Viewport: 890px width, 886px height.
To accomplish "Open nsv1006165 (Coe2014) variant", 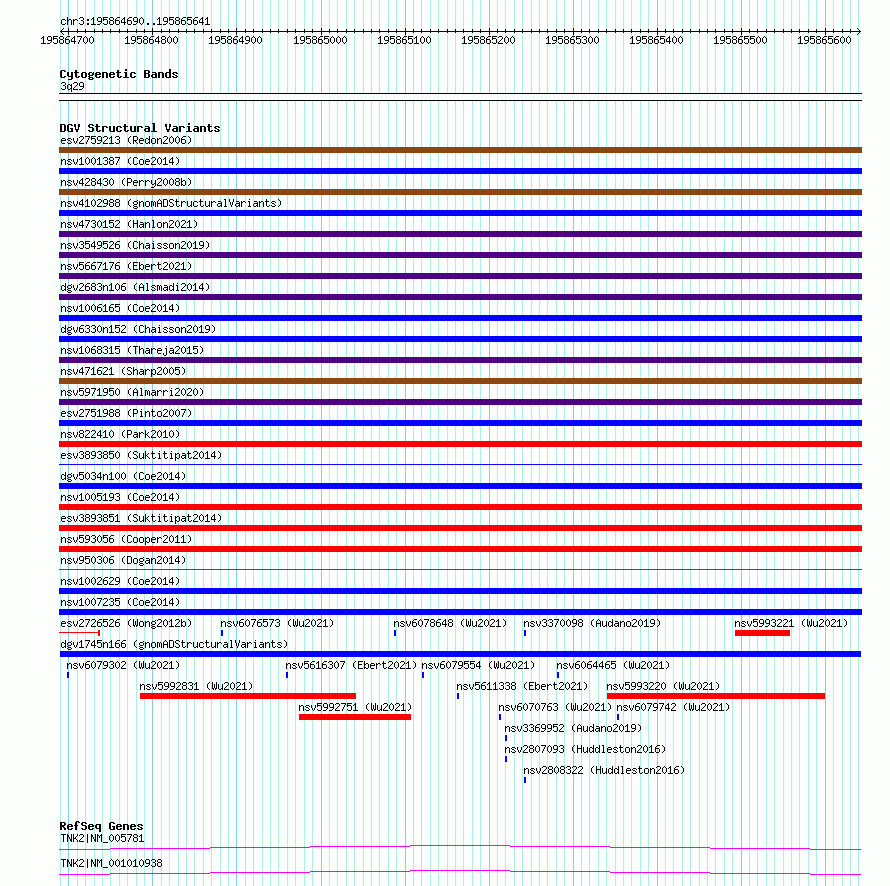I will click(x=120, y=308).
